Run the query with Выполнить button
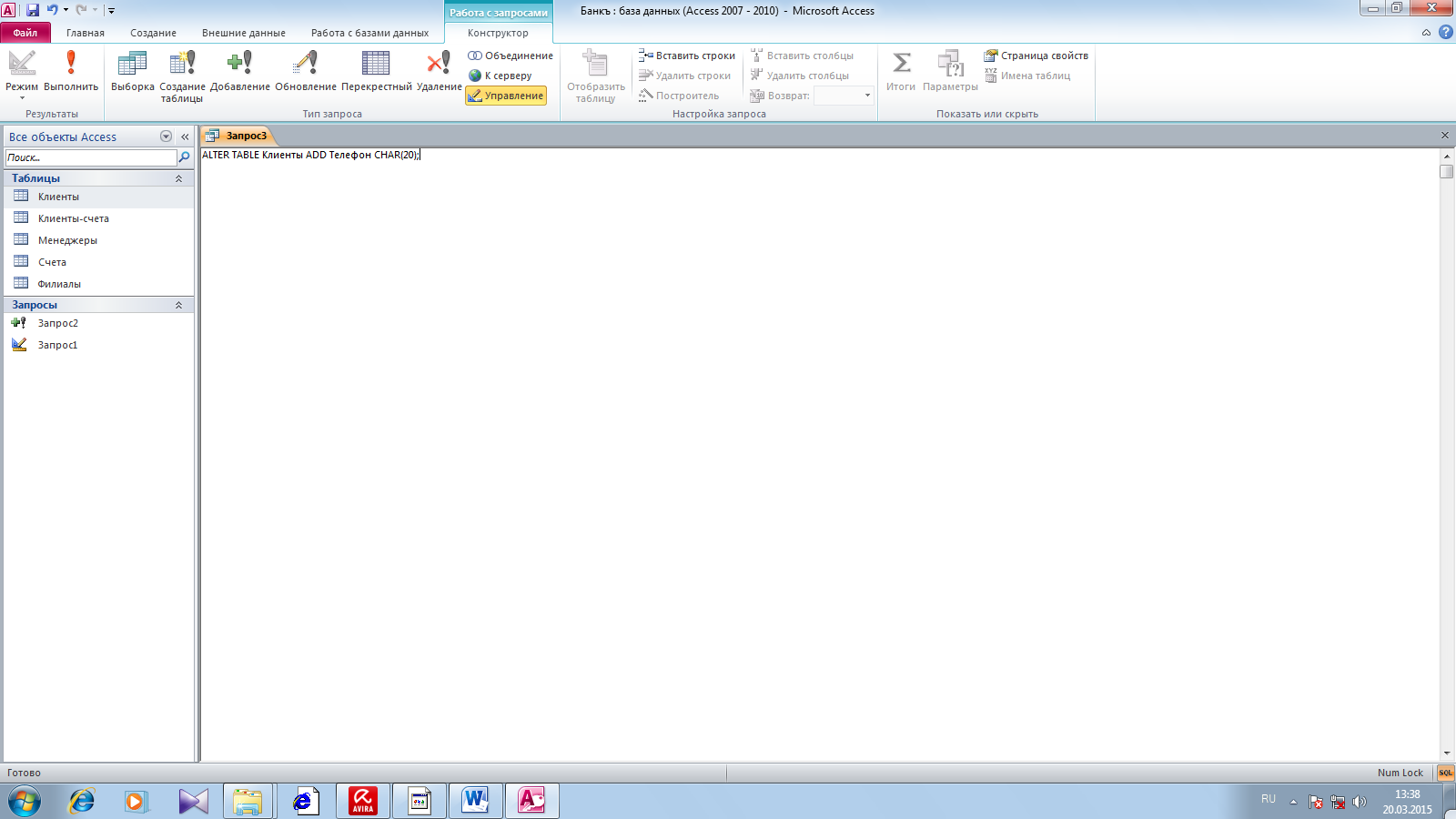This screenshot has width=1456, height=819. (71, 72)
